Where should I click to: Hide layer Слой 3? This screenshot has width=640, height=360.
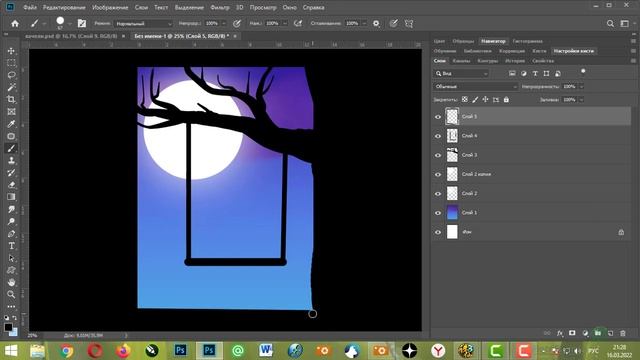(438, 155)
